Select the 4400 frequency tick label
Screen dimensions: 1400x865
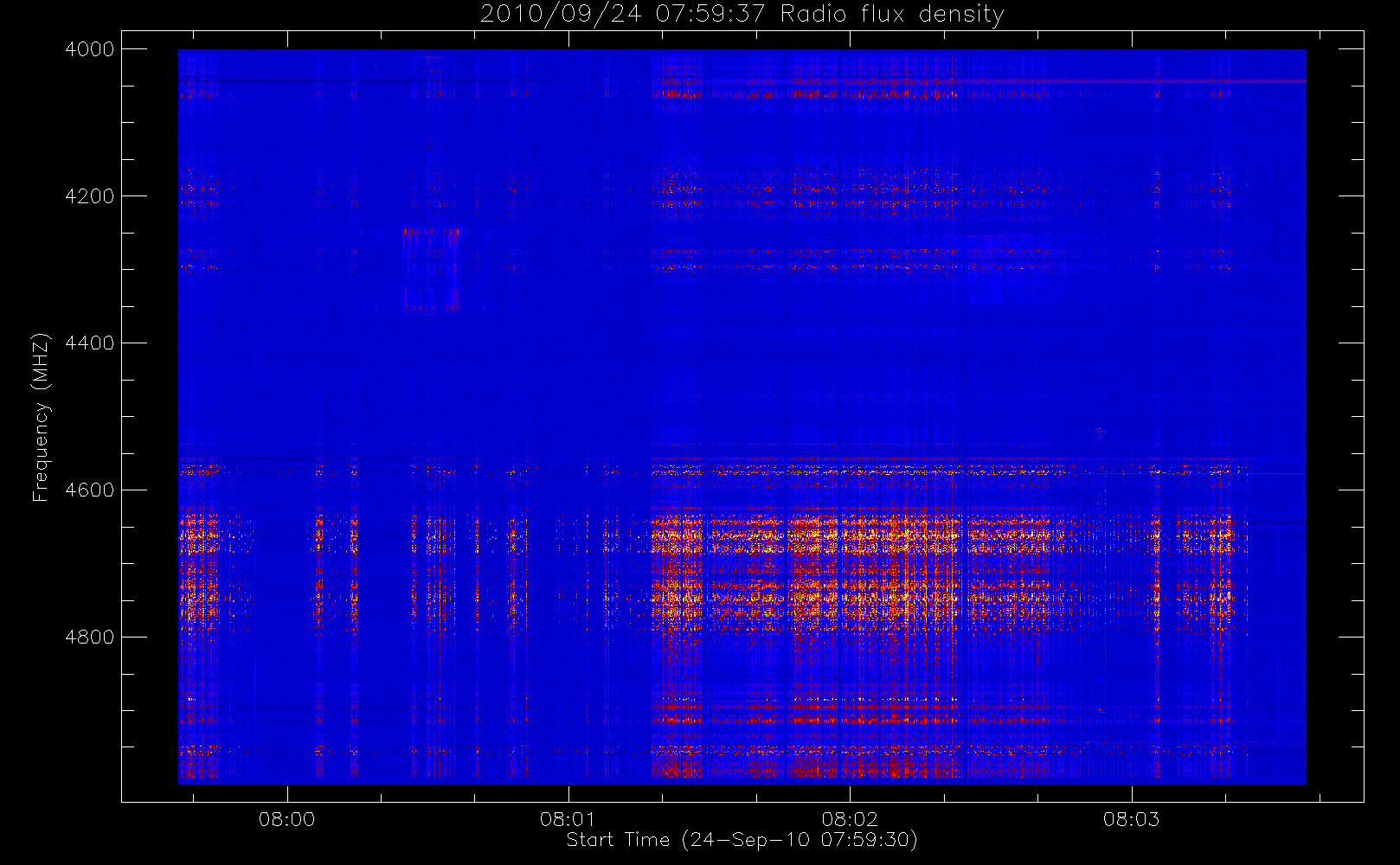point(89,343)
